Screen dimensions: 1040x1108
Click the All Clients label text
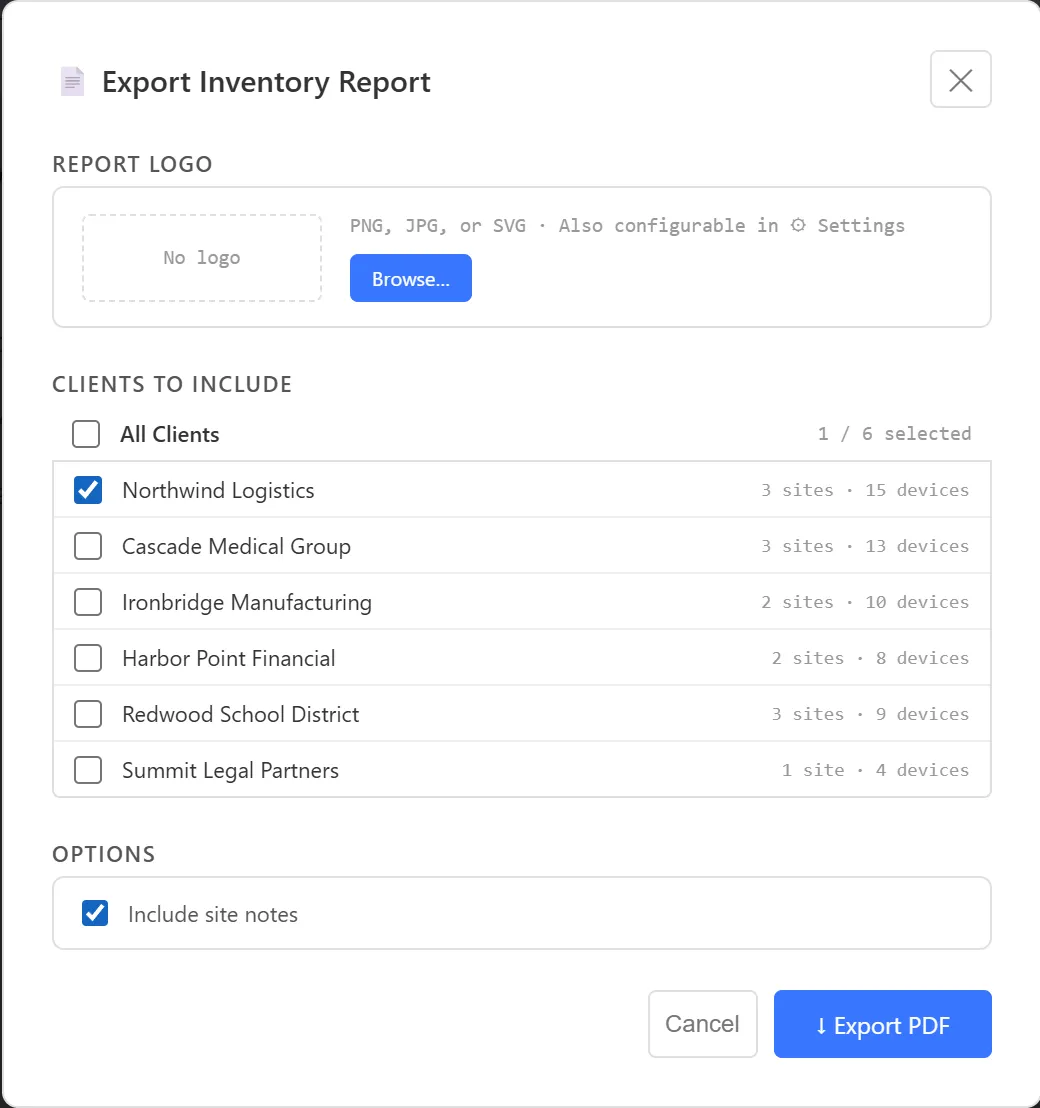170,434
